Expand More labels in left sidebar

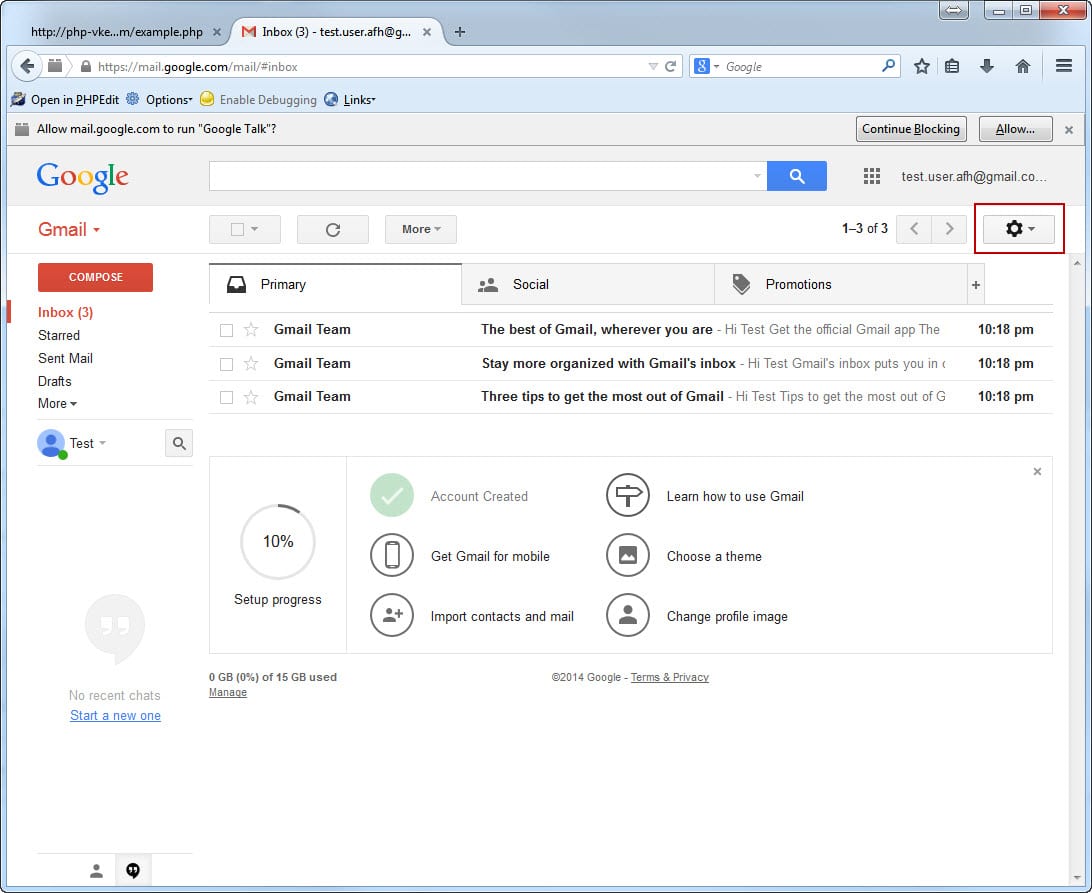pyautogui.click(x=57, y=404)
